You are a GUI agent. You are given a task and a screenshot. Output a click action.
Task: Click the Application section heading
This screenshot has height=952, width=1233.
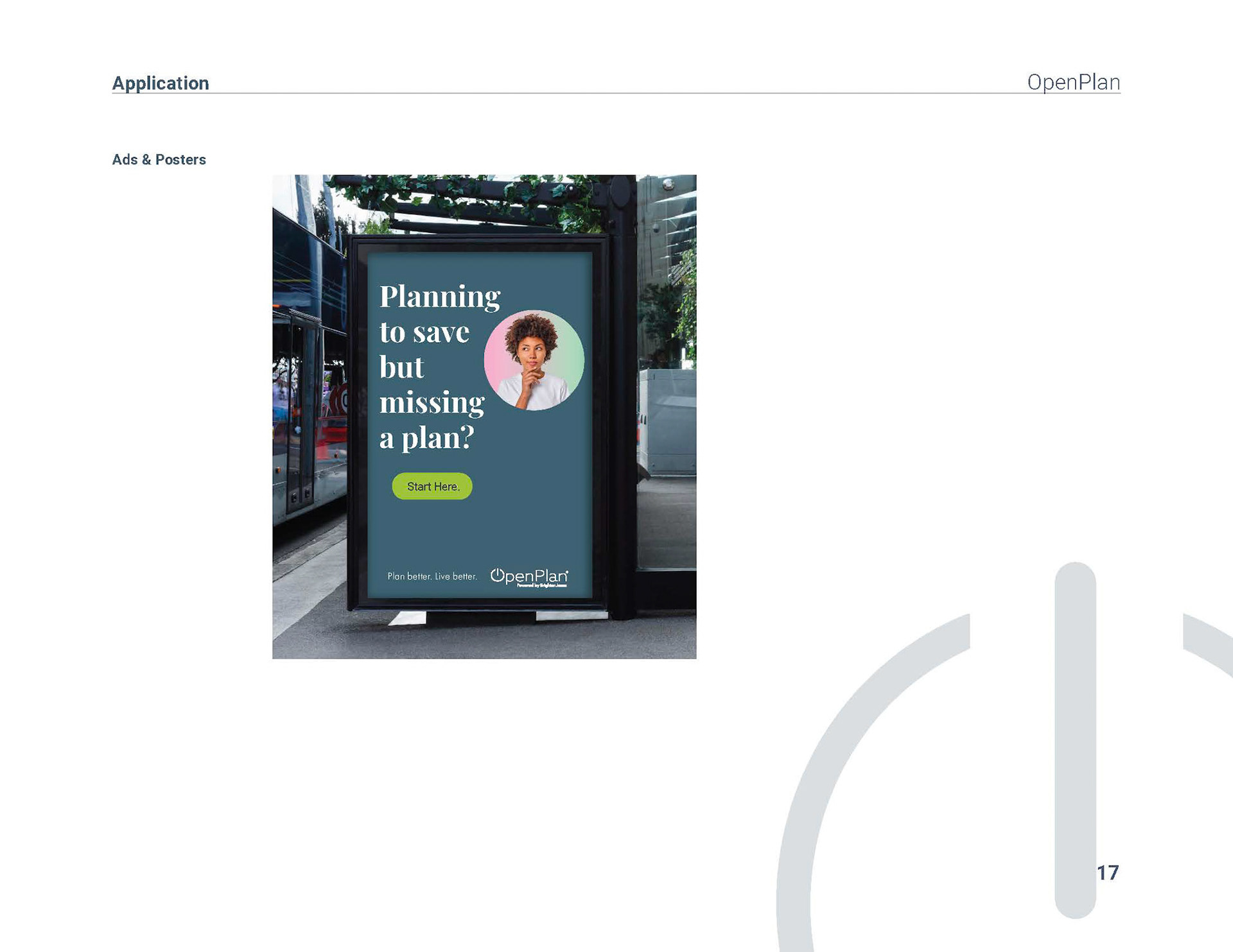161,83
